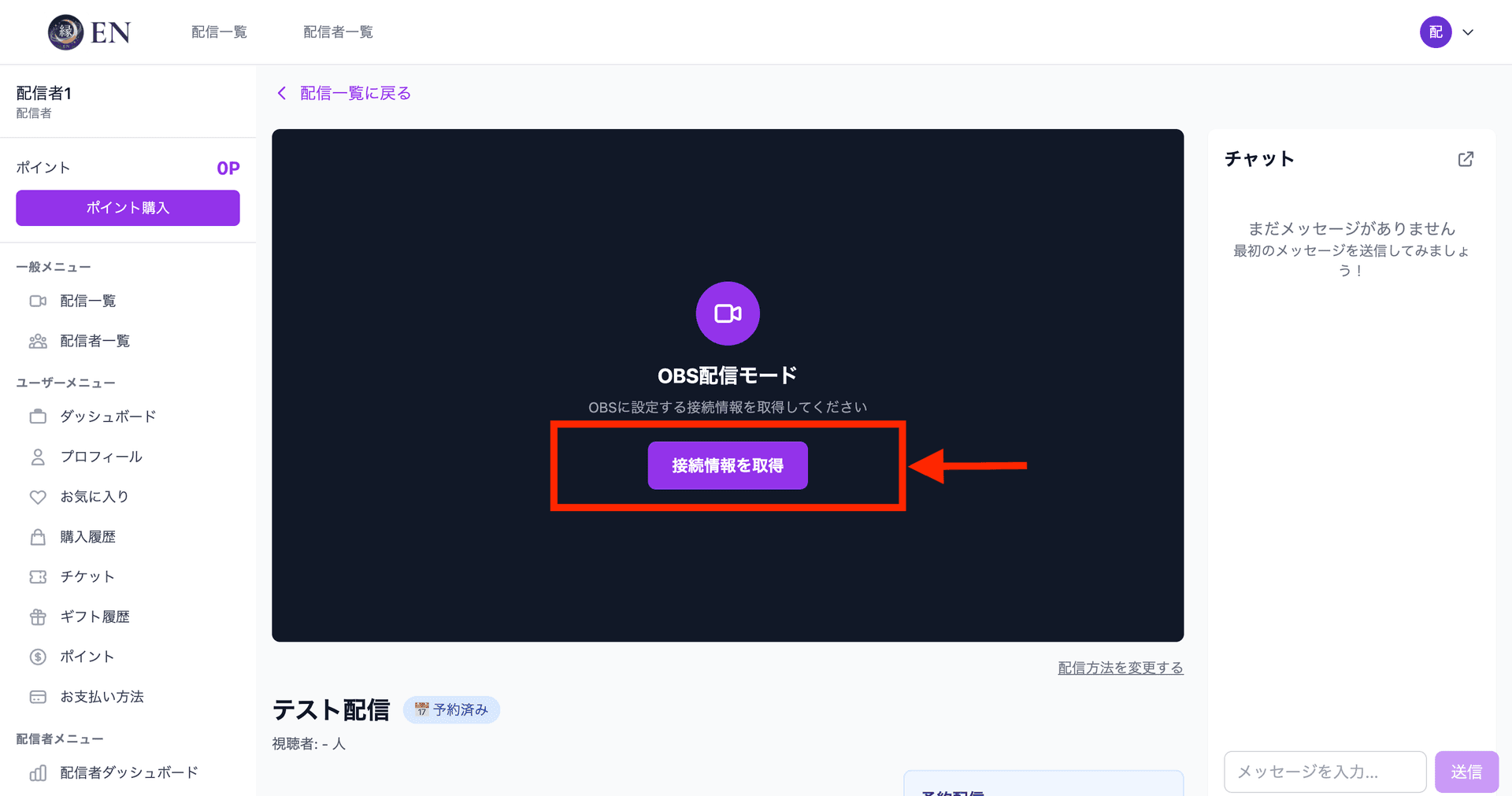
Task: Click the 配信者1 user name
Action: [x=44, y=94]
